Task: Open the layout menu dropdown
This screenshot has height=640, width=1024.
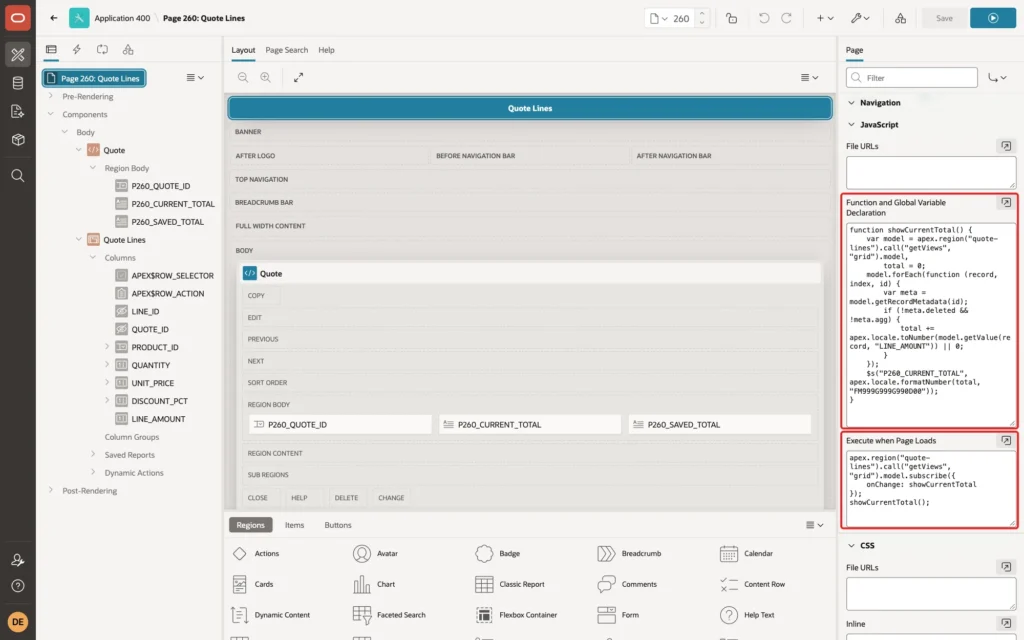Action: (809, 77)
